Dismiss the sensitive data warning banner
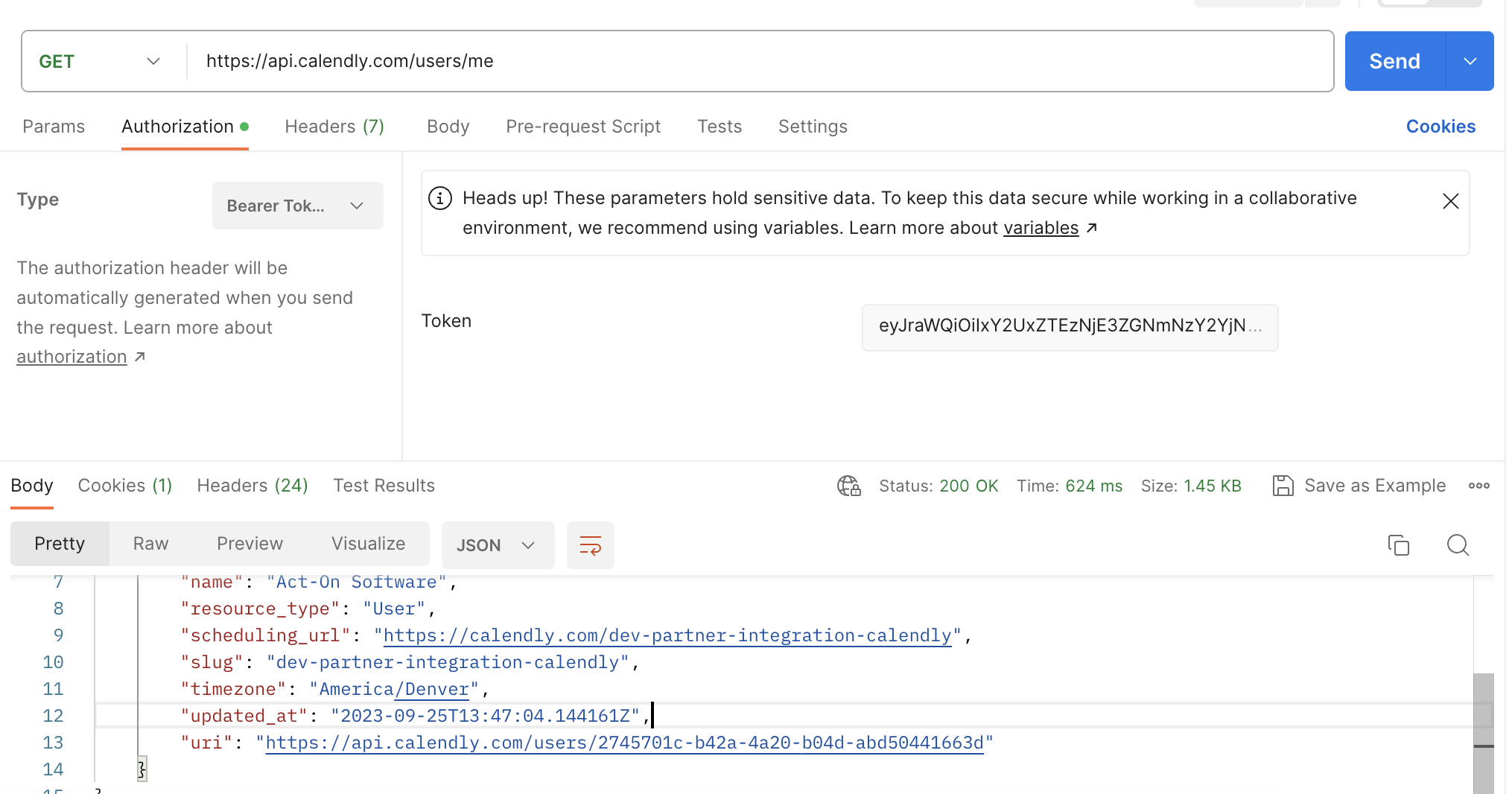The width and height of the screenshot is (1512, 794). [x=1450, y=200]
